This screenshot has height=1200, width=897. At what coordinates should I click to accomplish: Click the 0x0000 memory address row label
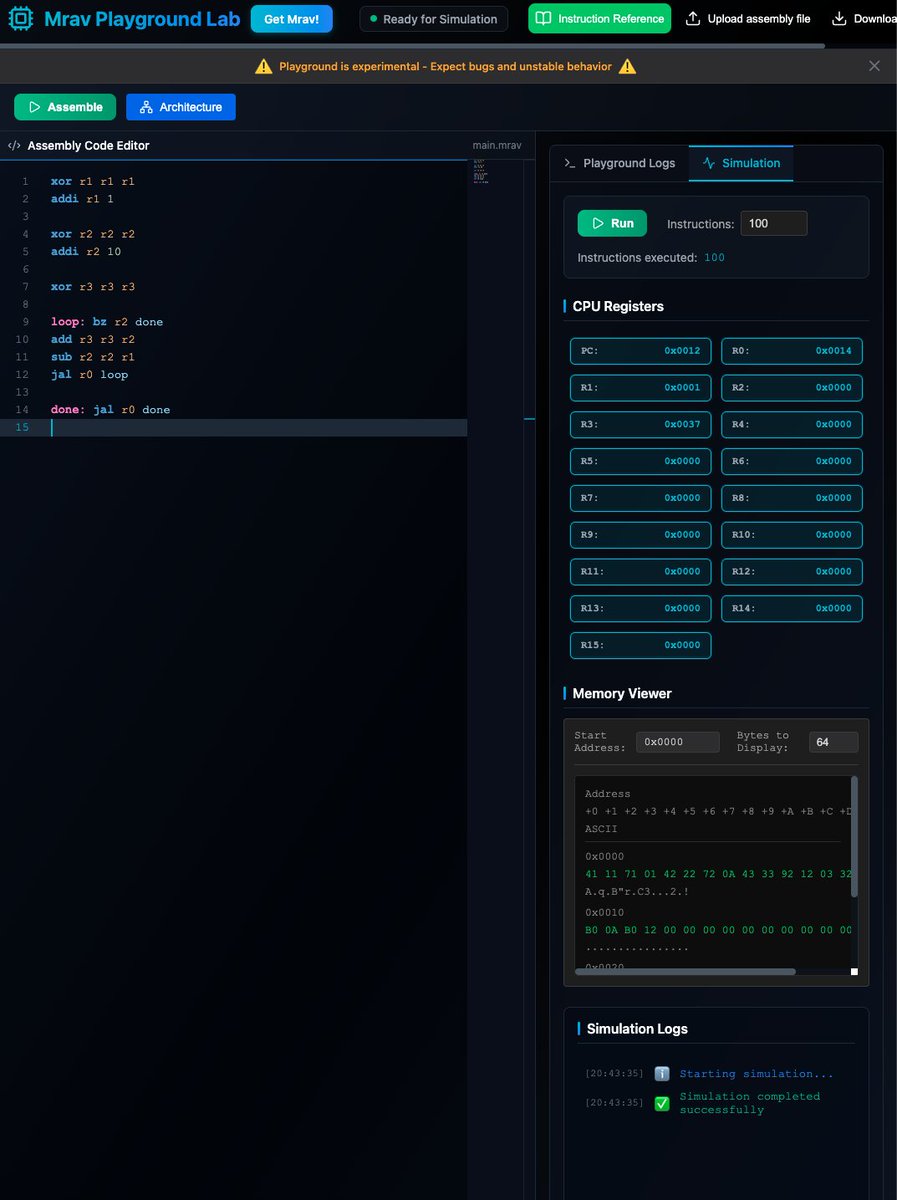click(x=605, y=856)
